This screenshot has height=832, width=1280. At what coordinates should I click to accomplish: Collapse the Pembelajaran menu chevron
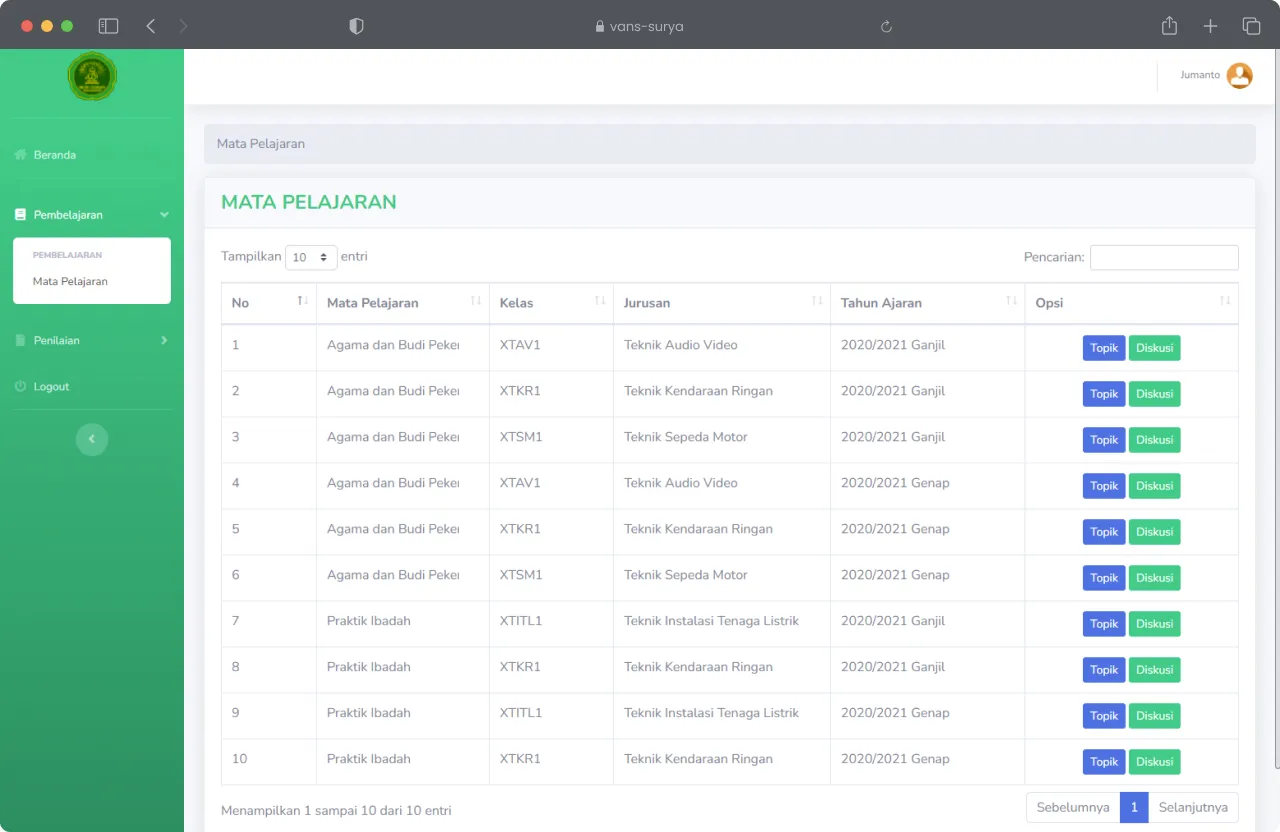click(x=164, y=215)
